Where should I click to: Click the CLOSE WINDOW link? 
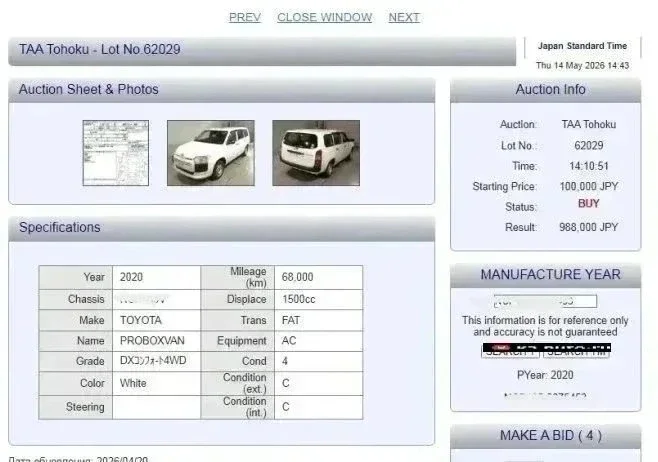pos(324,17)
